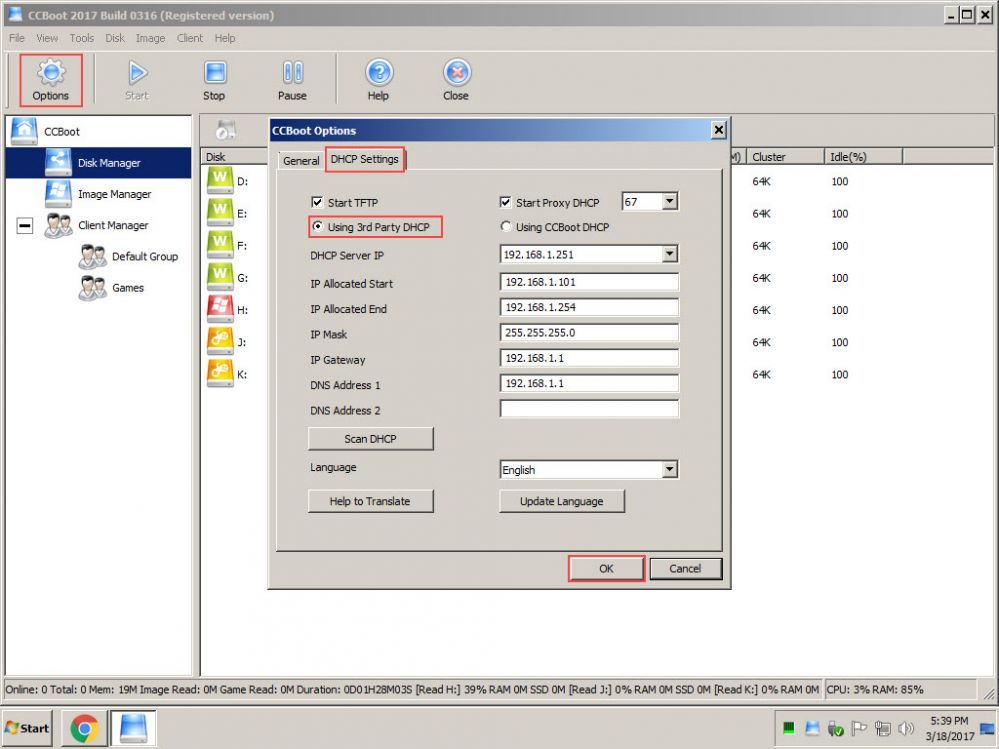Select the Disk Manager icon in the tree

pyautogui.click(x=58, y=162)
